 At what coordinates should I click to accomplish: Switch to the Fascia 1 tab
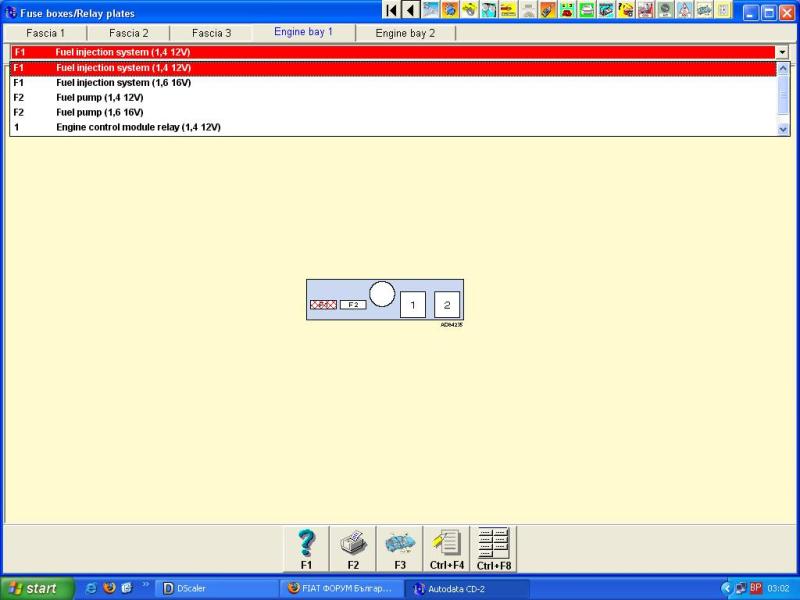(46, 33)
